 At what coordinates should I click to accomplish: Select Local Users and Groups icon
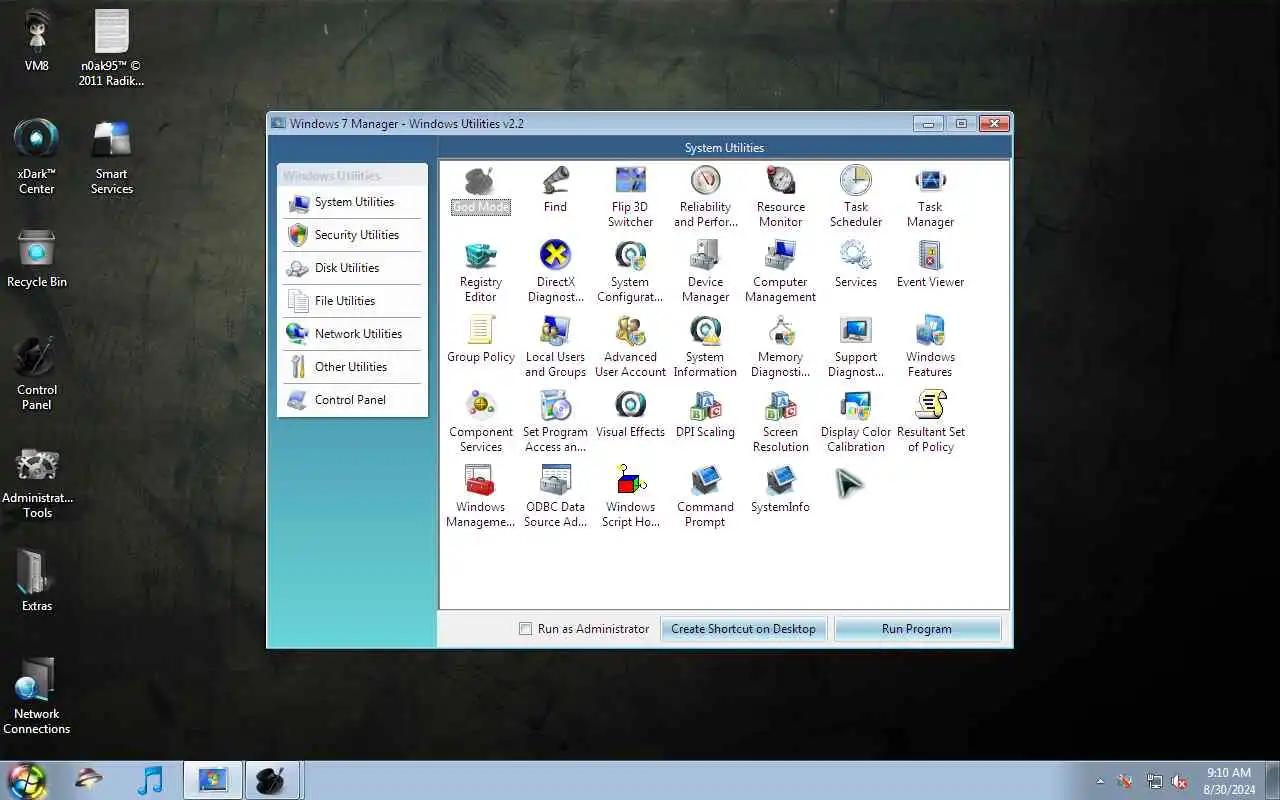pos(555,331)
